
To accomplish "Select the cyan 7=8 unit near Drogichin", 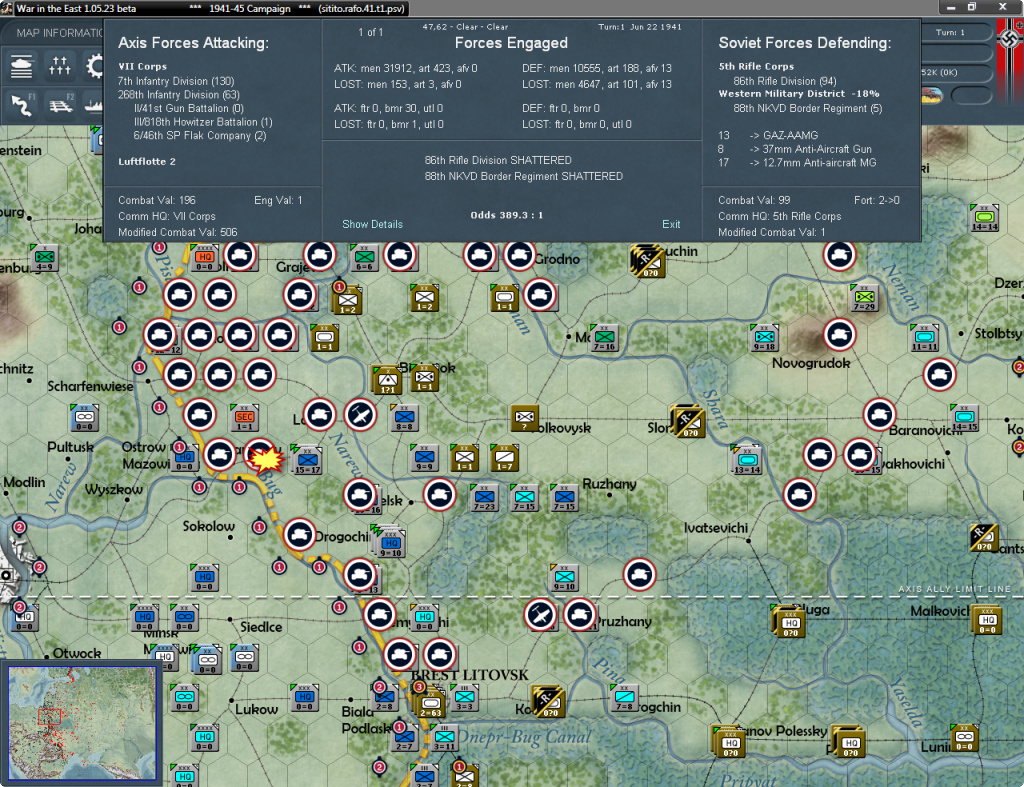I will pos(624,698).
